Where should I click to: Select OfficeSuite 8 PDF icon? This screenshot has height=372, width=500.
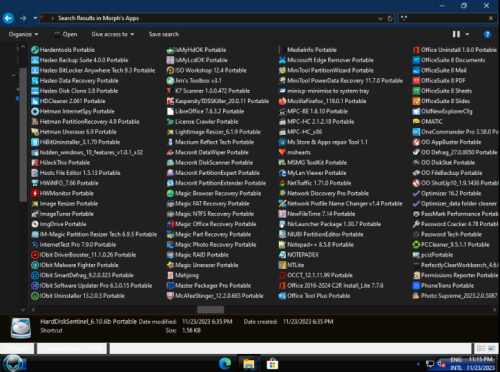pos(416,81)
